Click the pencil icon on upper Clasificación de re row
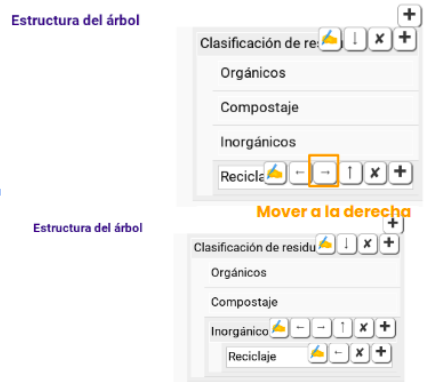The height and width of the screenshot is (382, 435). click(x=330, y=39)
